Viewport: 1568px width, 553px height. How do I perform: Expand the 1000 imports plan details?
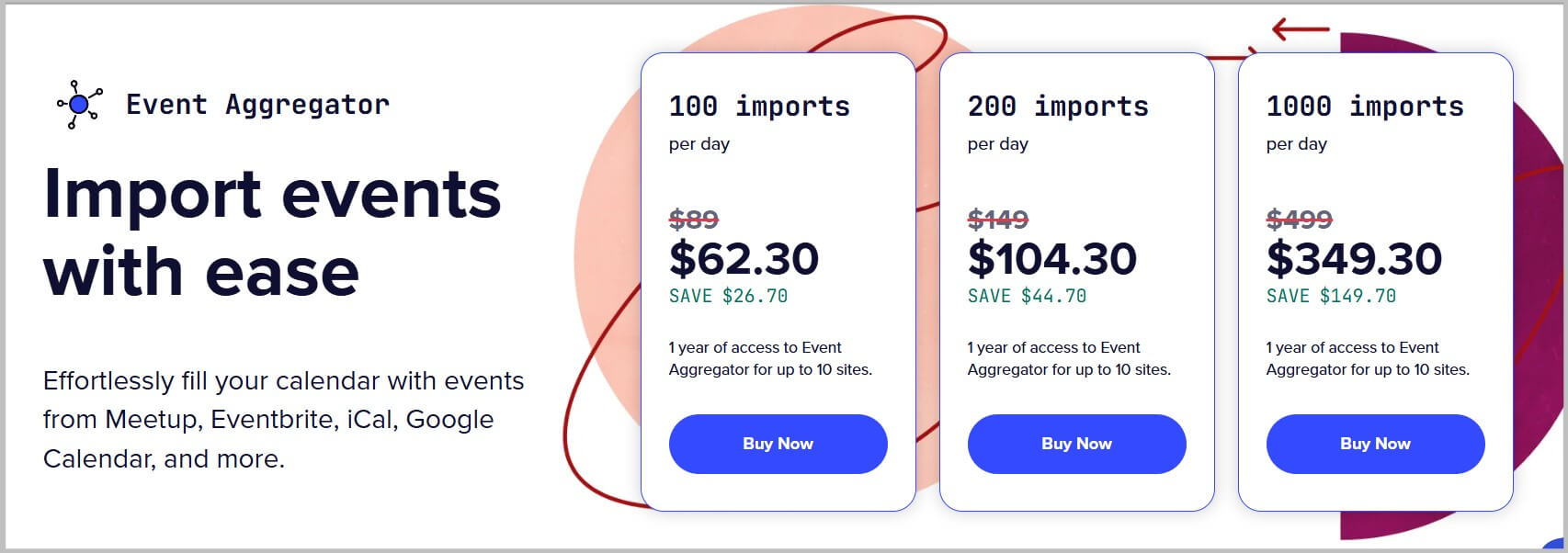(1364, 106)
